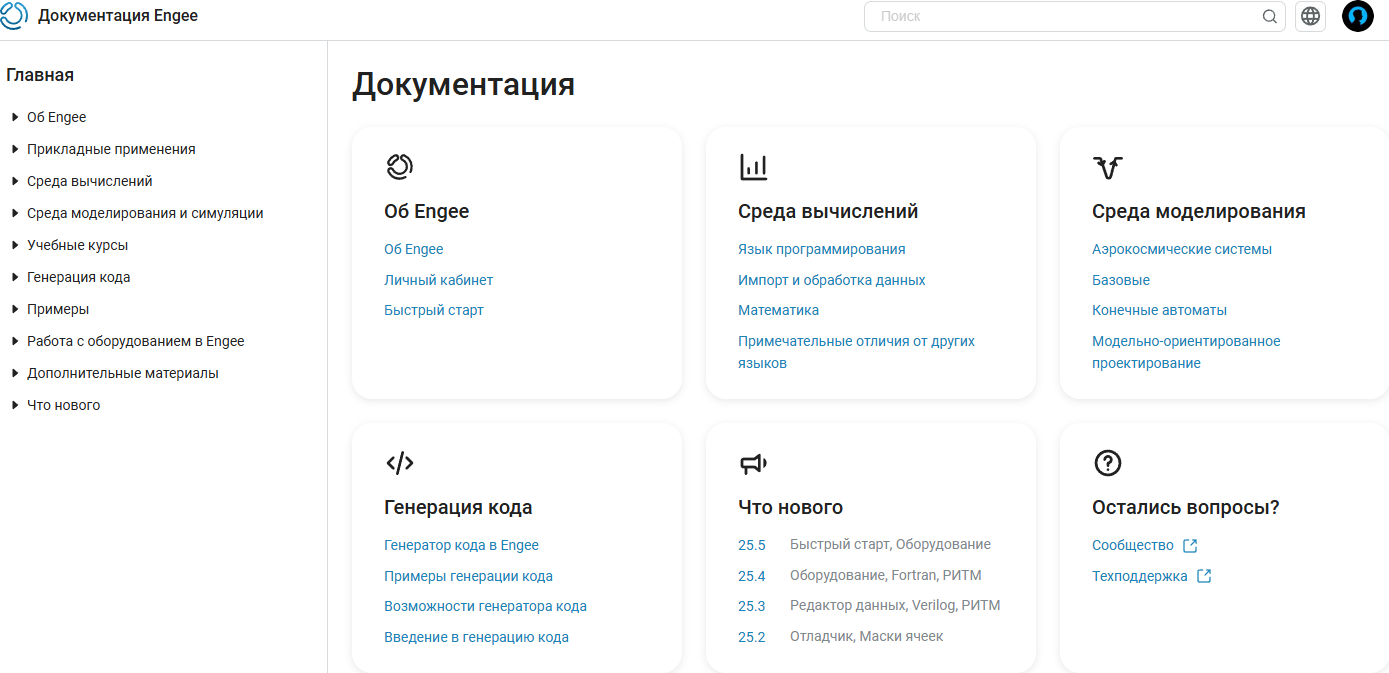
Task: Click the megaphone icon for Что нового
Action: pos(753,463)
